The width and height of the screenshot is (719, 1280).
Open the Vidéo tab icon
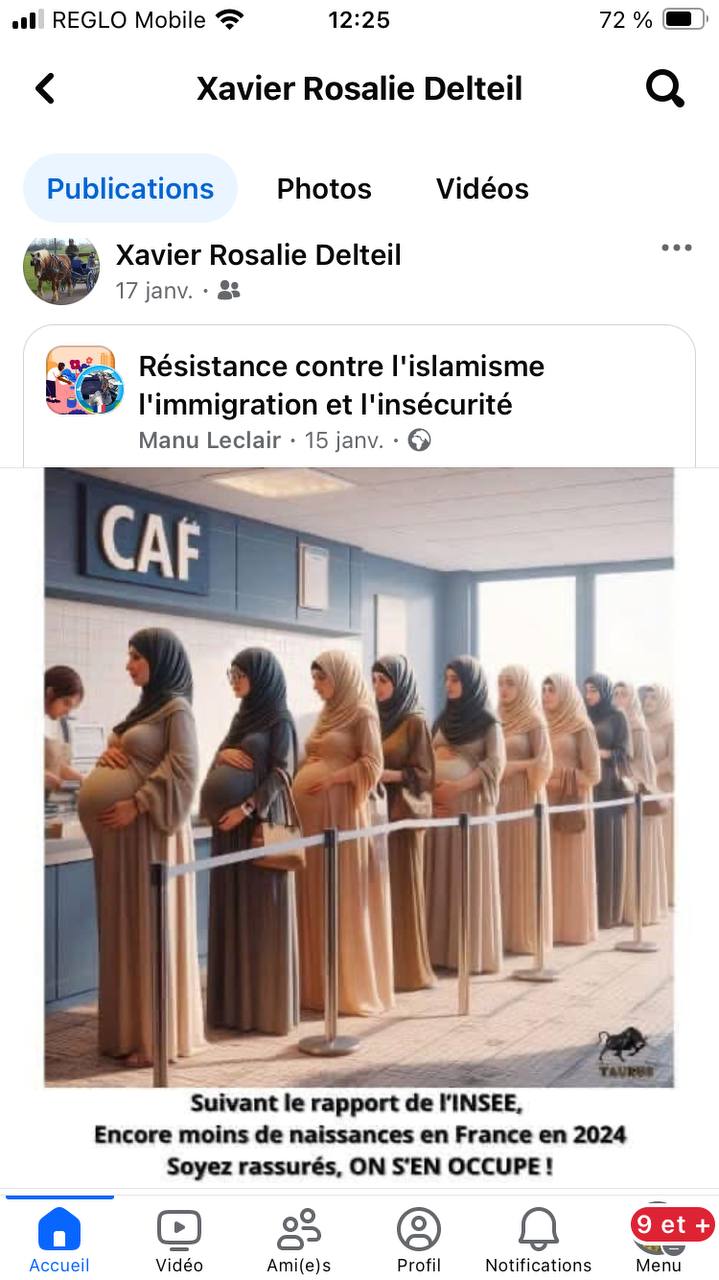point(179,1240)
